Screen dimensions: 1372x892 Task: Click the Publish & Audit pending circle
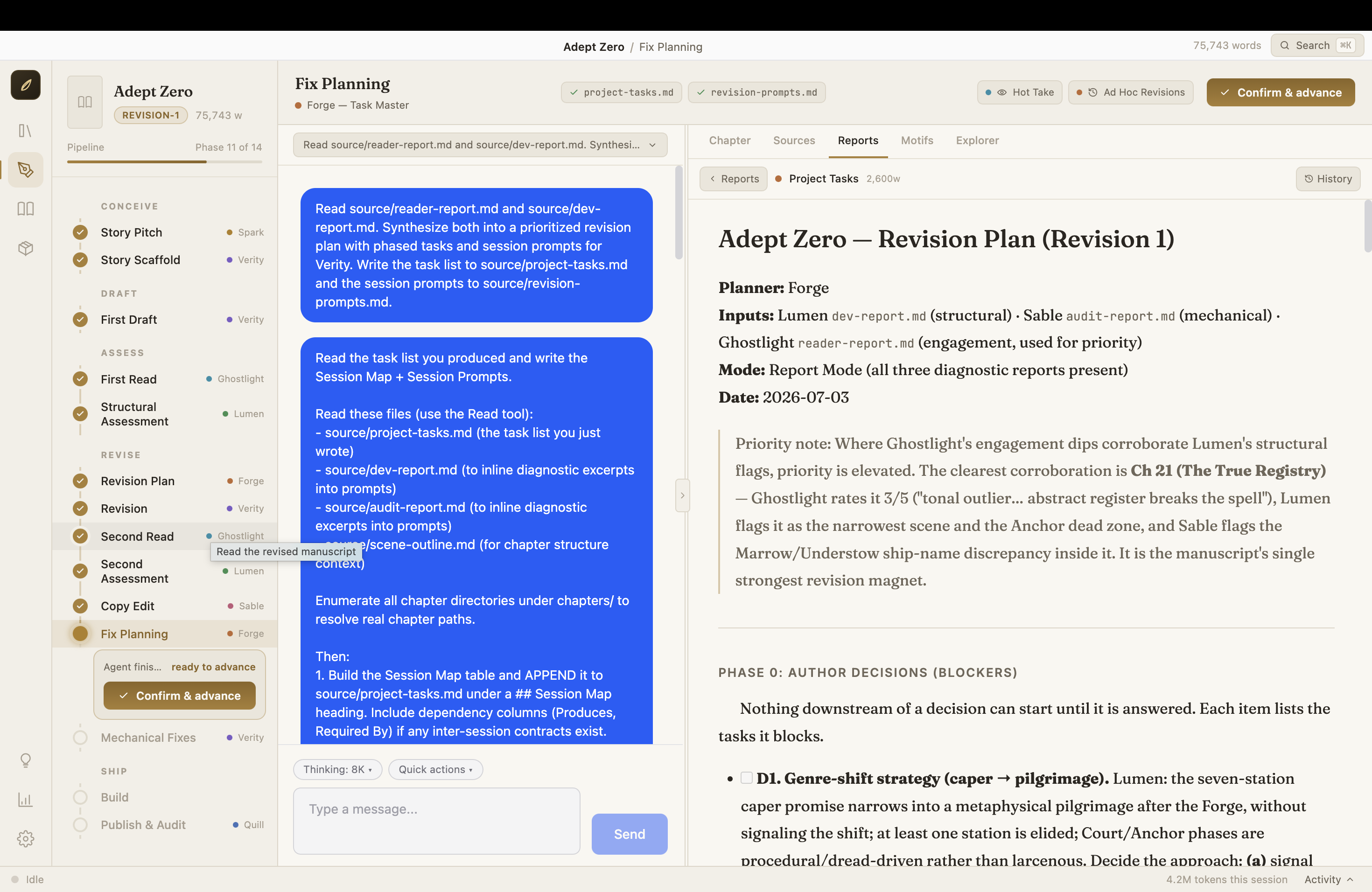pyautogui.click(x=80, y=825)
